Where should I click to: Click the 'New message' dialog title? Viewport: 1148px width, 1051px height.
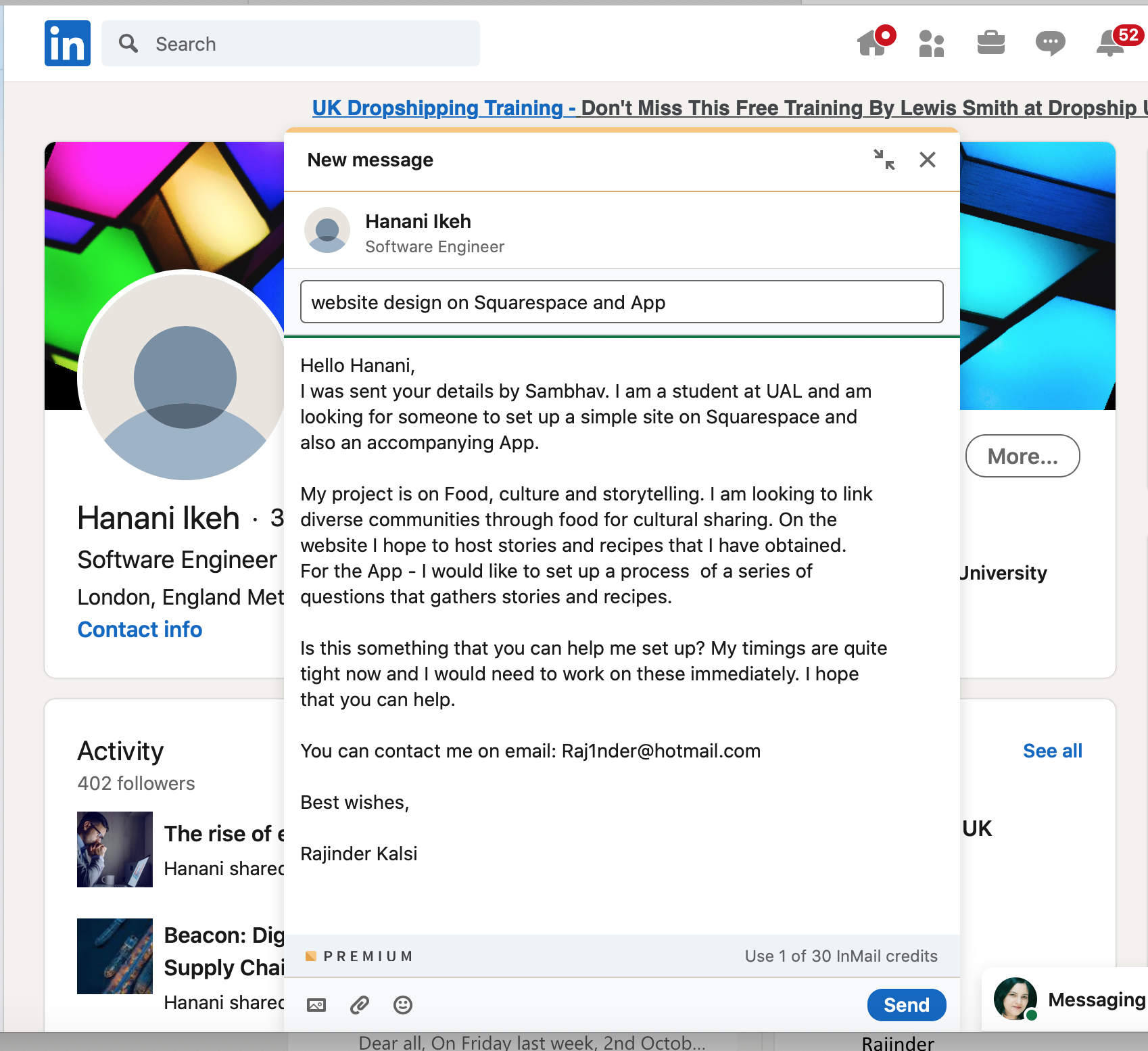click(x=370, y=160)
